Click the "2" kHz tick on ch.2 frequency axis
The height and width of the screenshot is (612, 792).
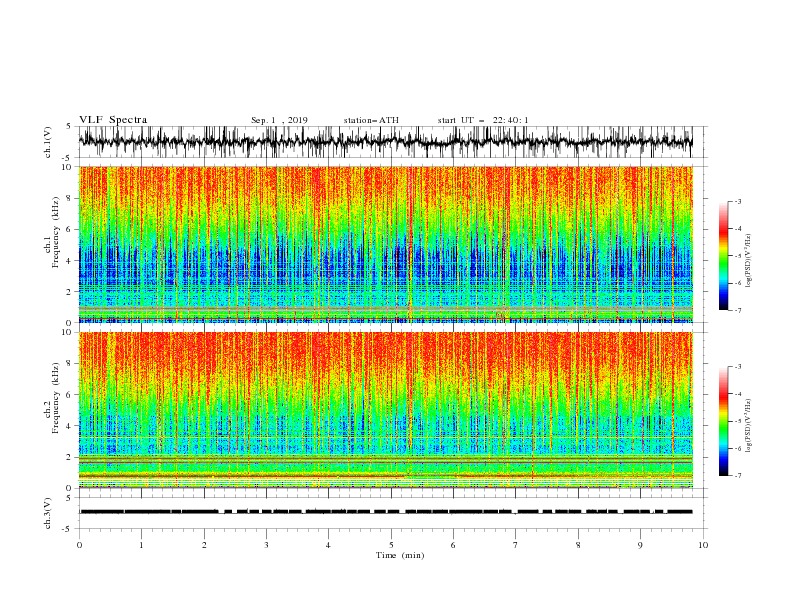point(69,457)
